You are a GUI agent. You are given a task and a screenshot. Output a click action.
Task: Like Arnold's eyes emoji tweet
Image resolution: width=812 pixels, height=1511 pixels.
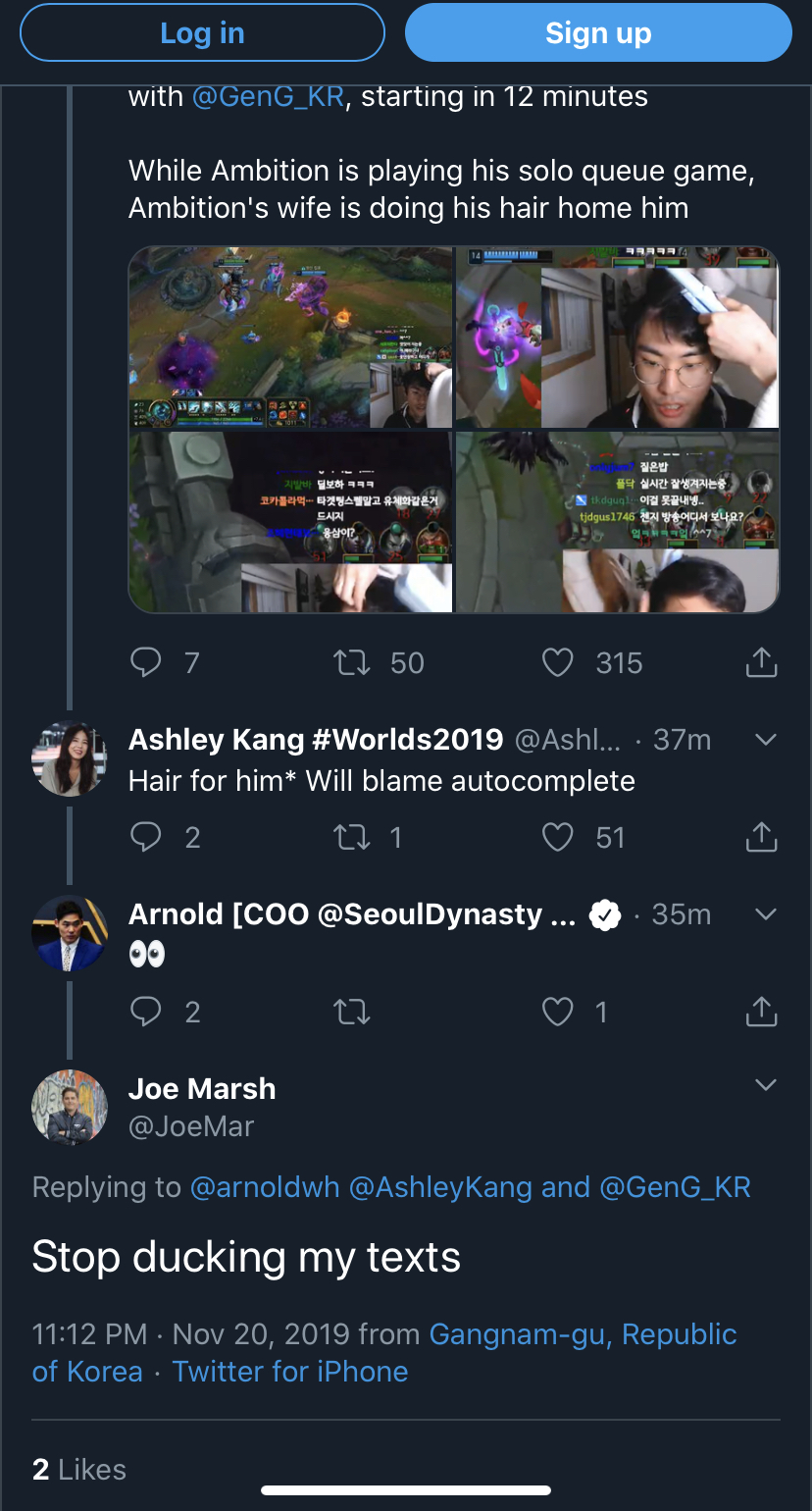[558, 1012]
